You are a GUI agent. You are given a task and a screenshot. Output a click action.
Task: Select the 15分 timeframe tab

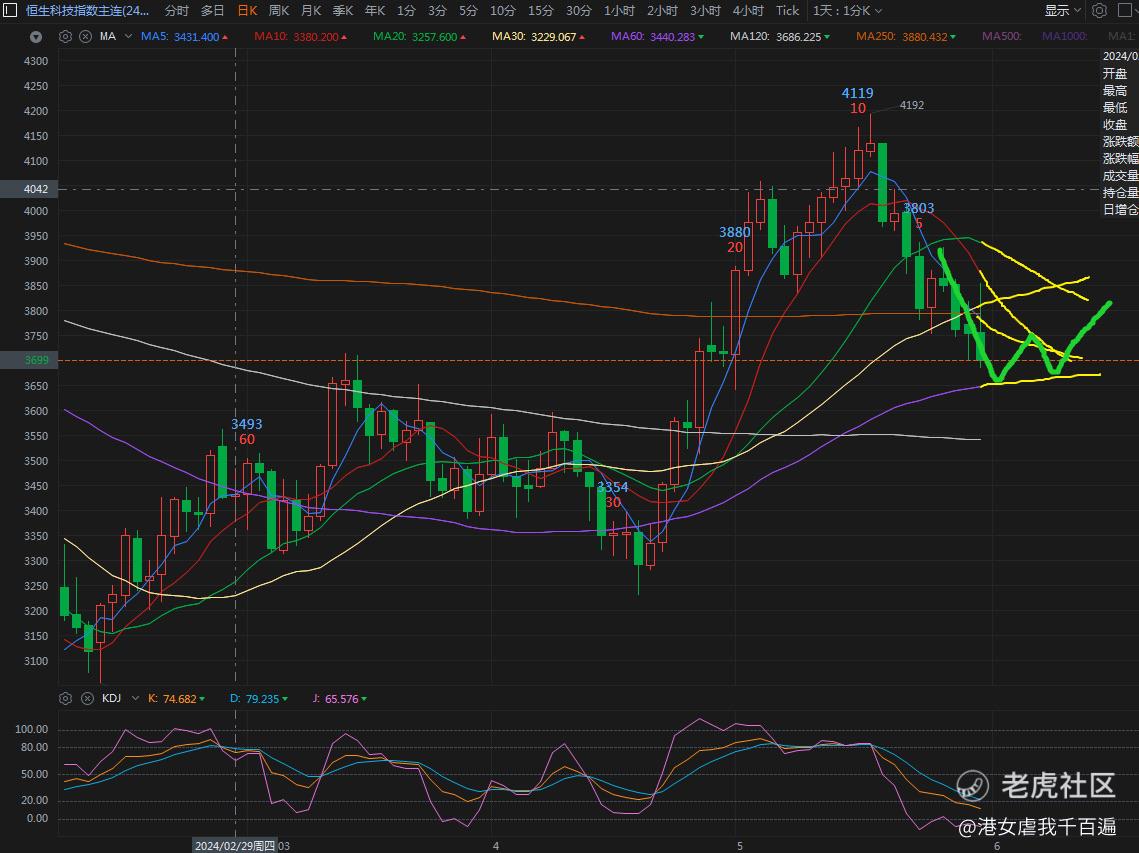tap(540, 11)
